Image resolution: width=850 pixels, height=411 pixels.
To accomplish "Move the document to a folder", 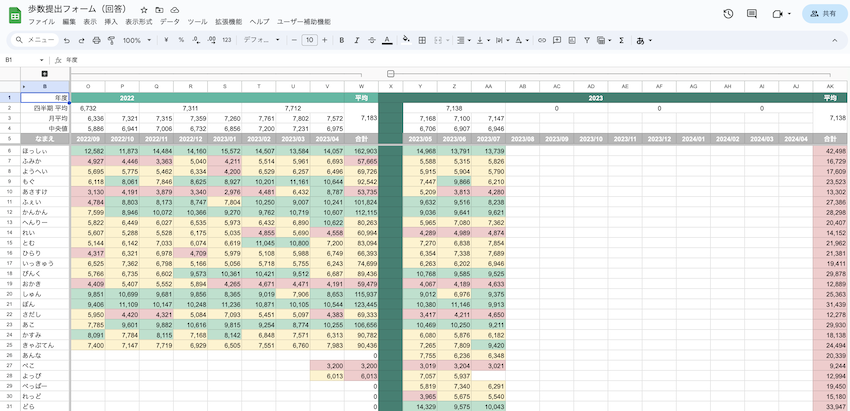I will (x=159, y=10).
